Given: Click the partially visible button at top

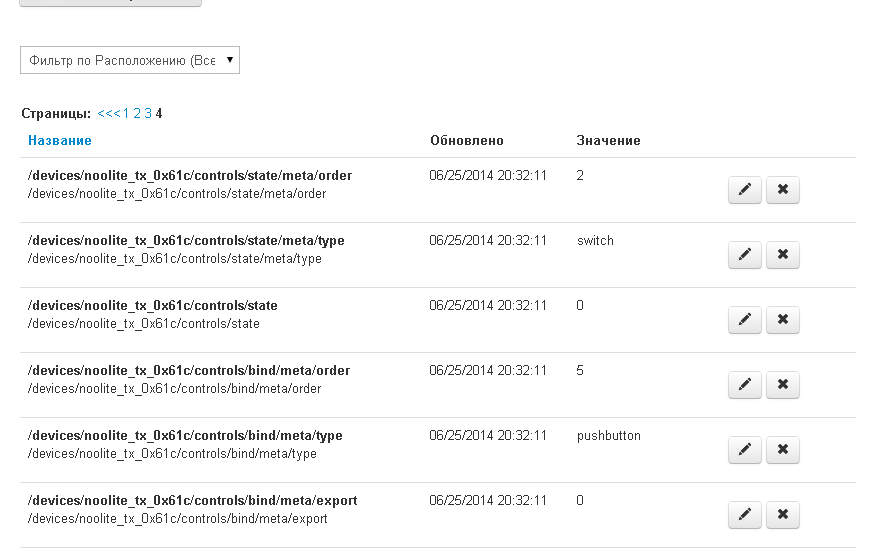Looking at the screenshot, I should pyautogui.click(x=110, y=3).
